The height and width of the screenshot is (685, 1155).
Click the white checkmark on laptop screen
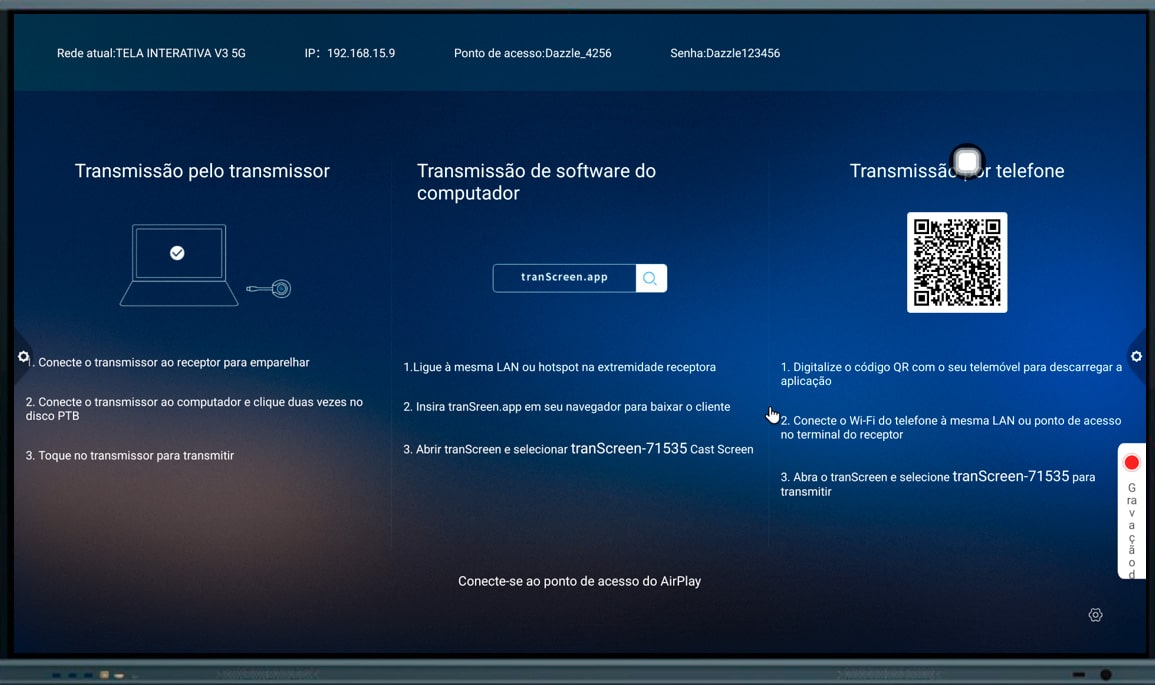177,253
